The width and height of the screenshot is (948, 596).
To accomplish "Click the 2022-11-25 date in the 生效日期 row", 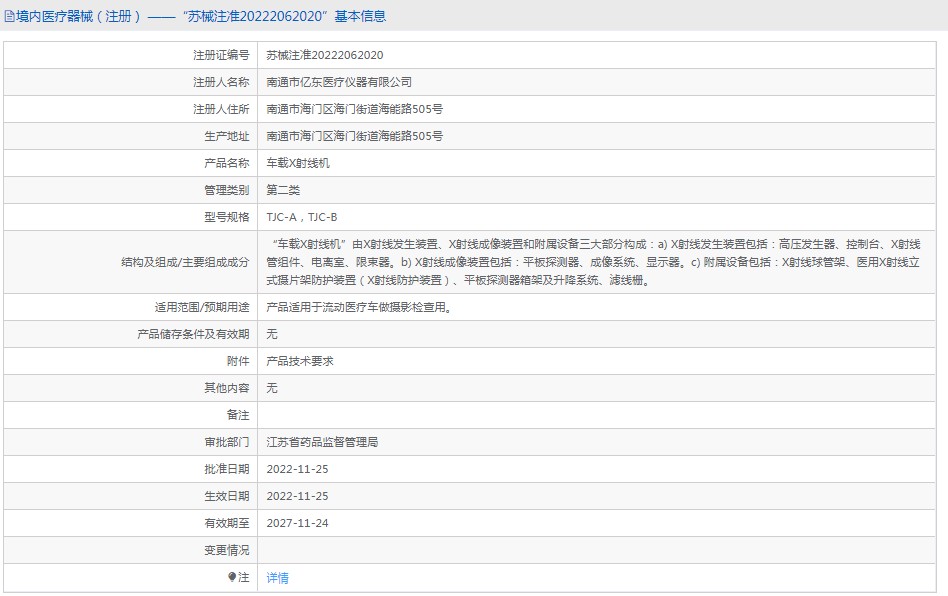I will (297, 496).
